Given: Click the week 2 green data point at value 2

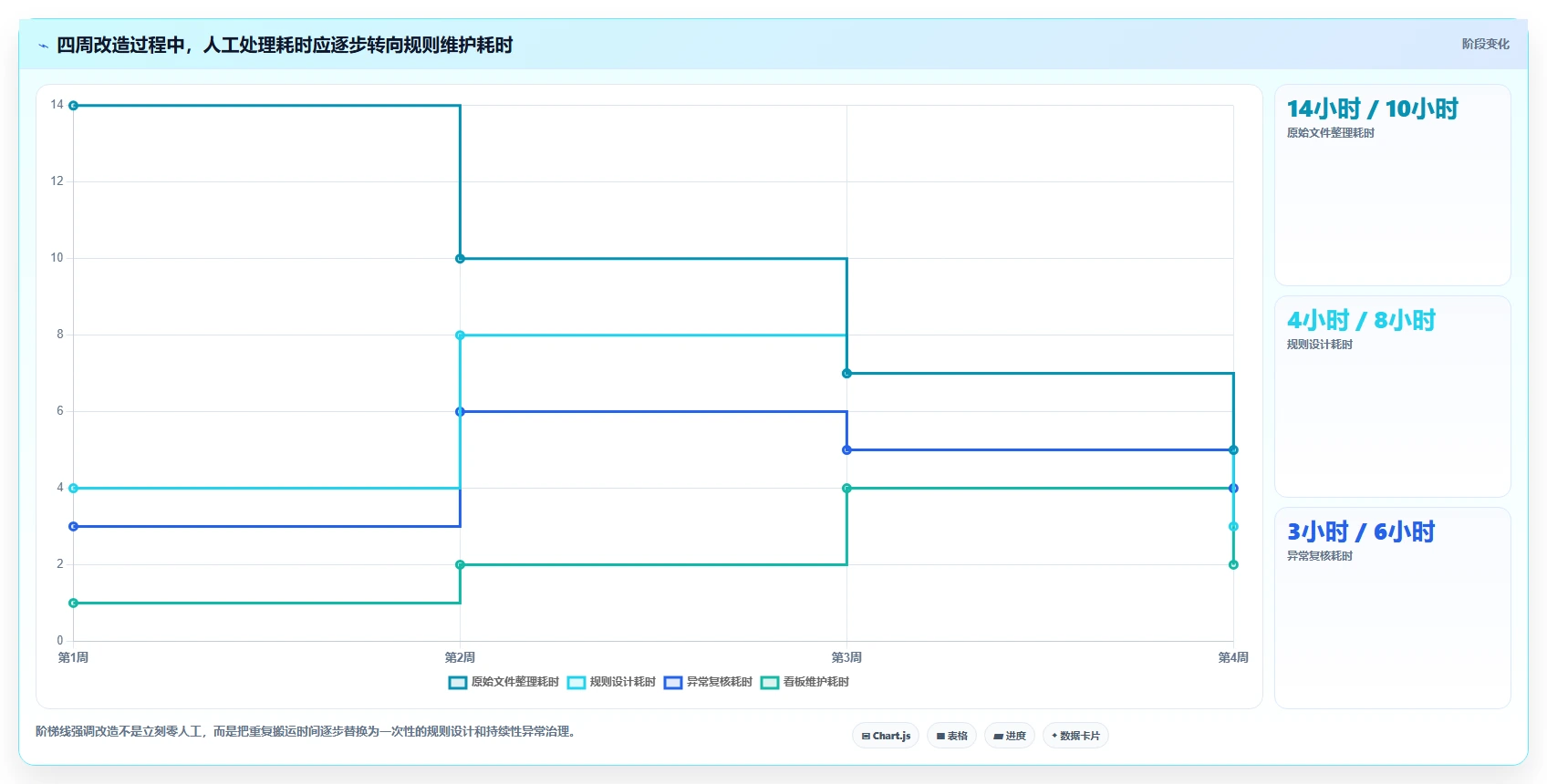Looking at the screenshot, I should pyautogui.click(x=460, y=565).
